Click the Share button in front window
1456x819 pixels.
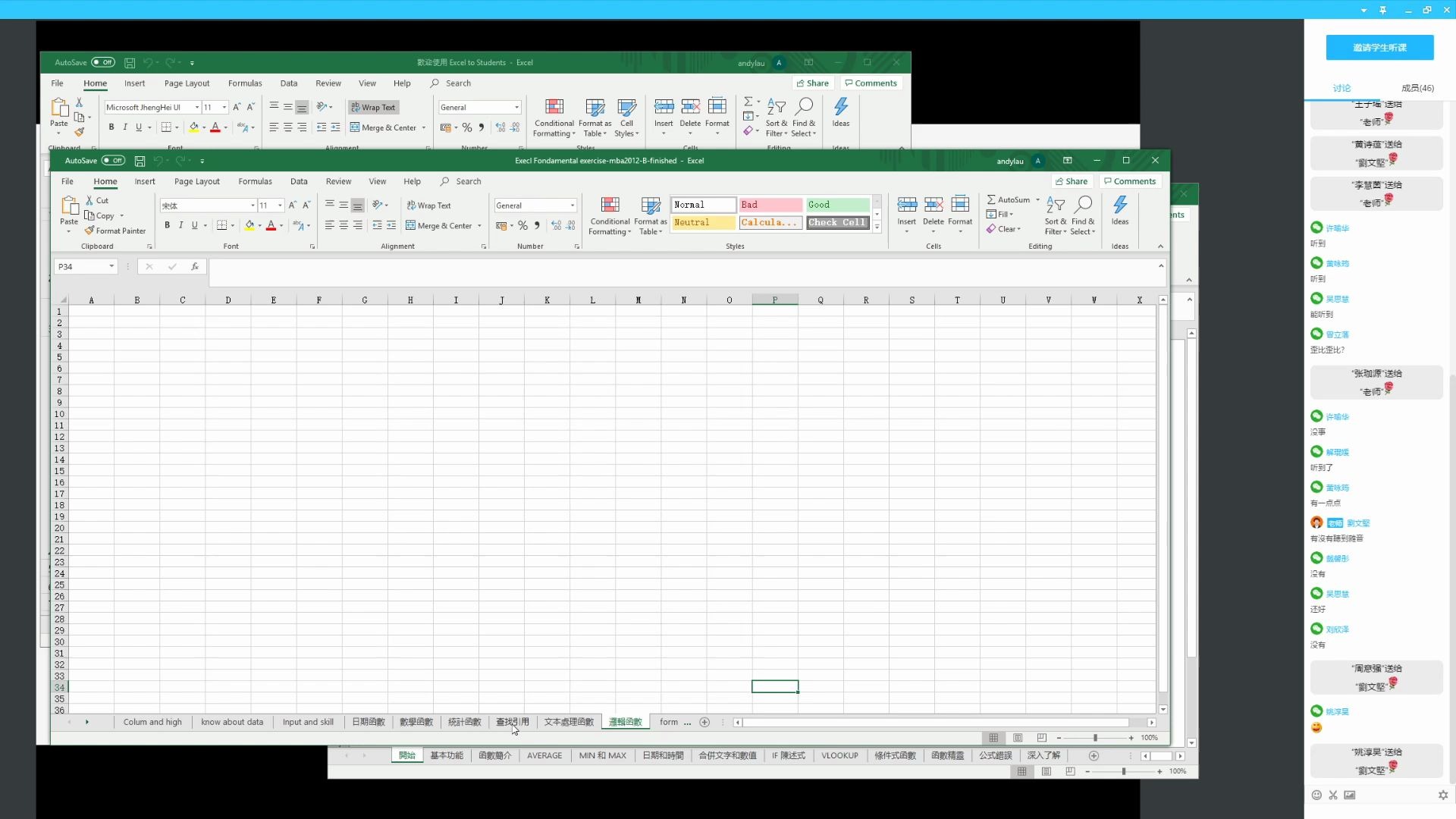point(1071,181)
